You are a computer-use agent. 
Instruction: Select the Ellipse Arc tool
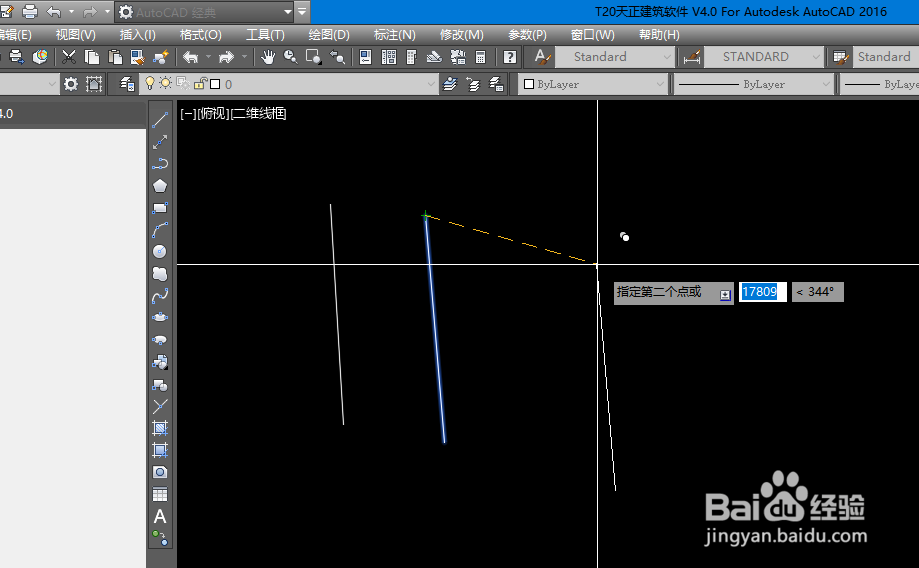[160, 340]
